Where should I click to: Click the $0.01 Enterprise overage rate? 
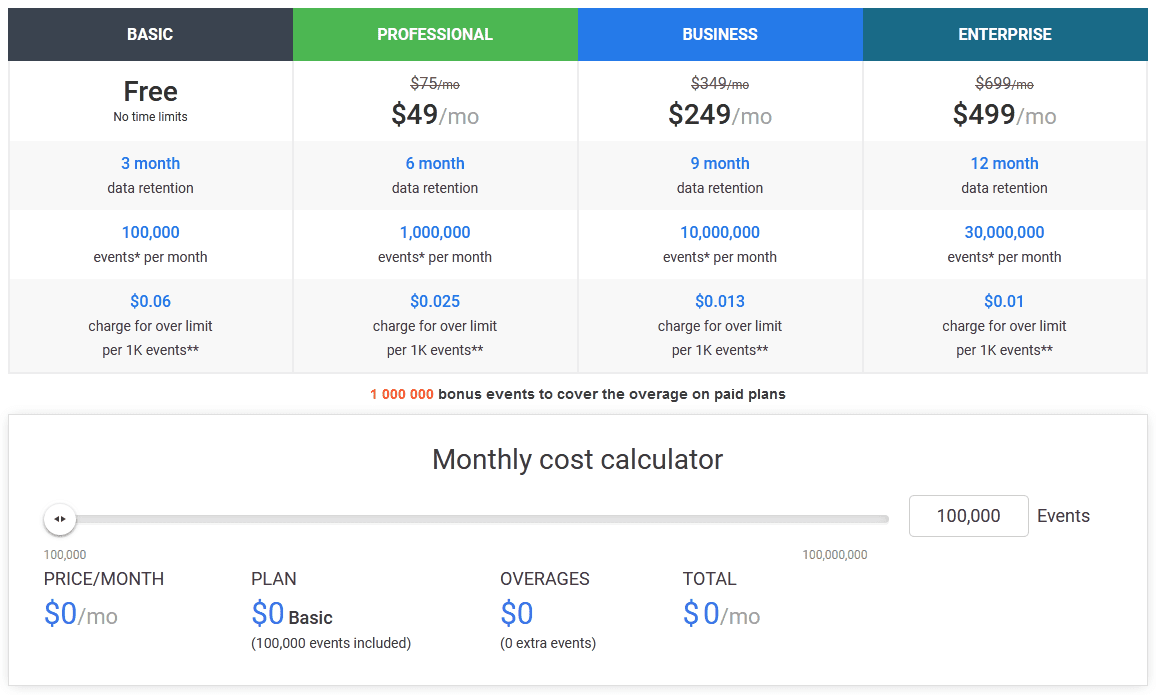pyautogui.click(x=1004, y=300)
